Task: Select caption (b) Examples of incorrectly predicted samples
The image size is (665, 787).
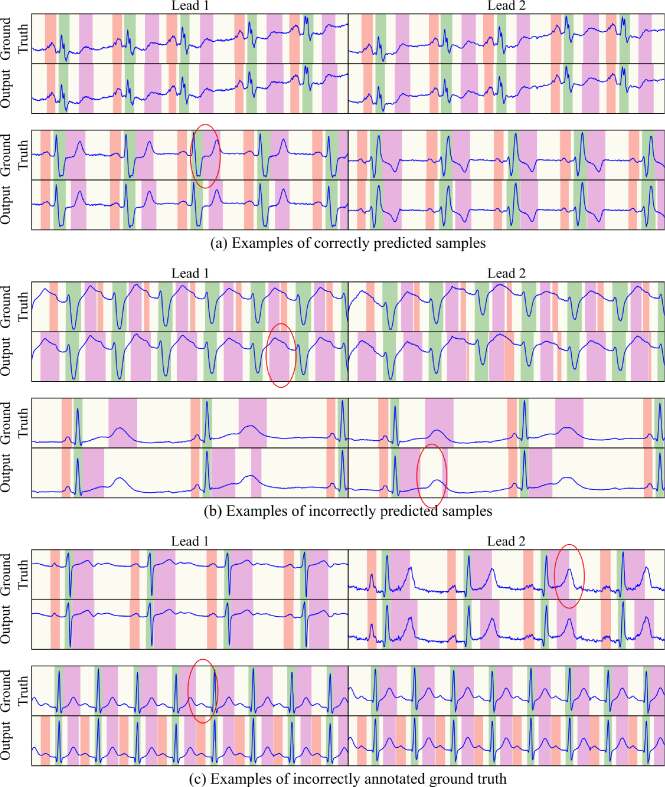Action: 348,511
